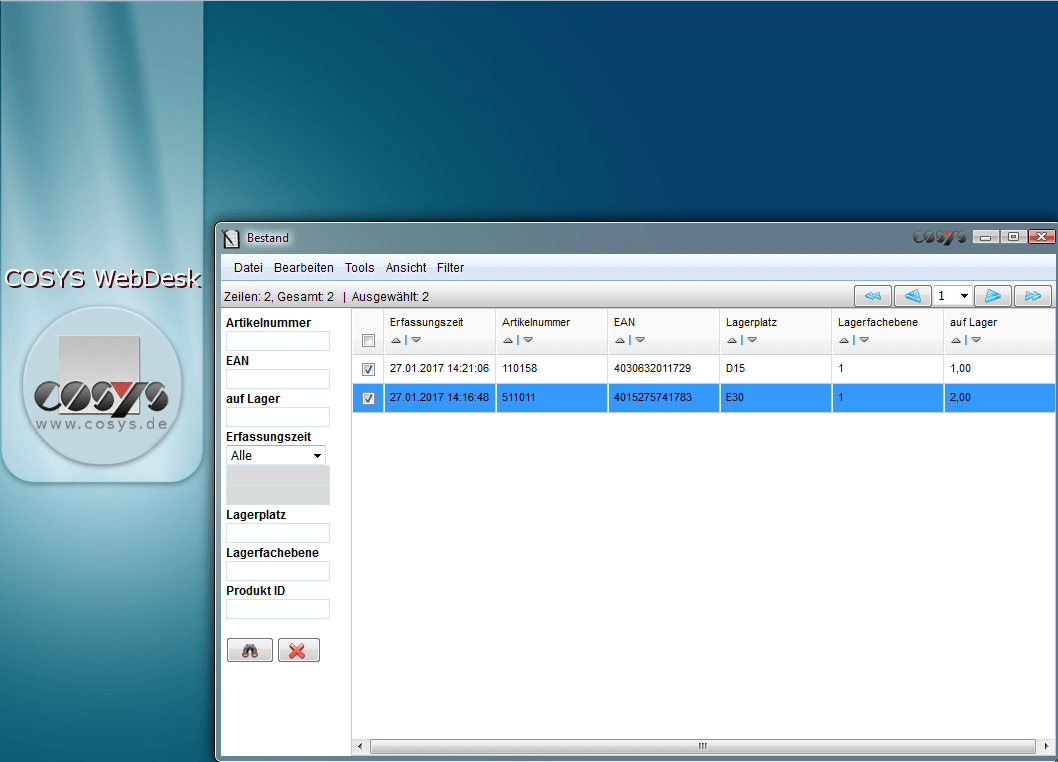
Task: Click the Artikelnummer filter field
Action: coord(278,341)
